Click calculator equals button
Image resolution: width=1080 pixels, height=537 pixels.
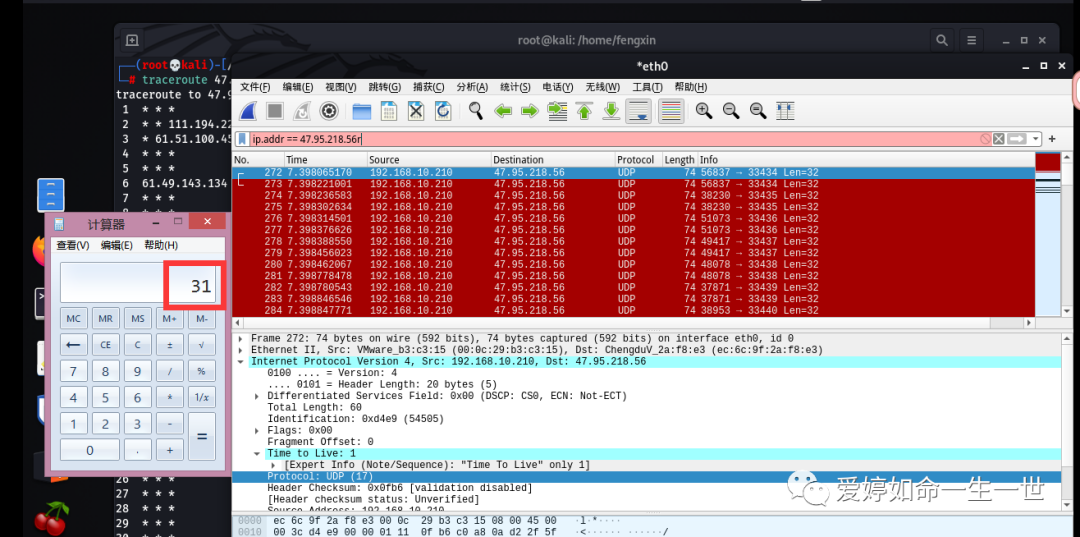tap(202, 437)
